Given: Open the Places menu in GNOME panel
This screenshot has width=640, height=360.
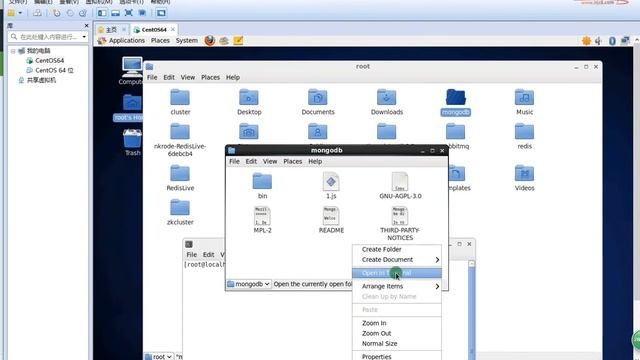Looking at the screenshot, I should pyautogui.click(x=160, y=40).
